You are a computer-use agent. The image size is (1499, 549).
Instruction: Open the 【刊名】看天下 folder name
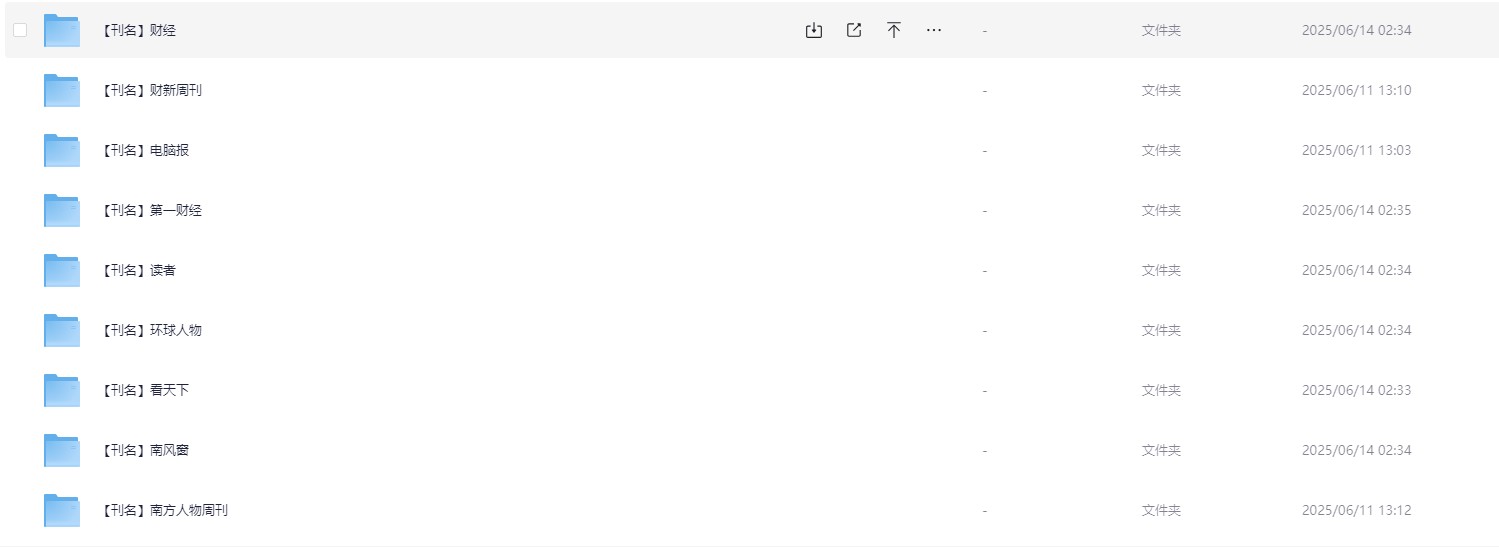coord(145,390)
